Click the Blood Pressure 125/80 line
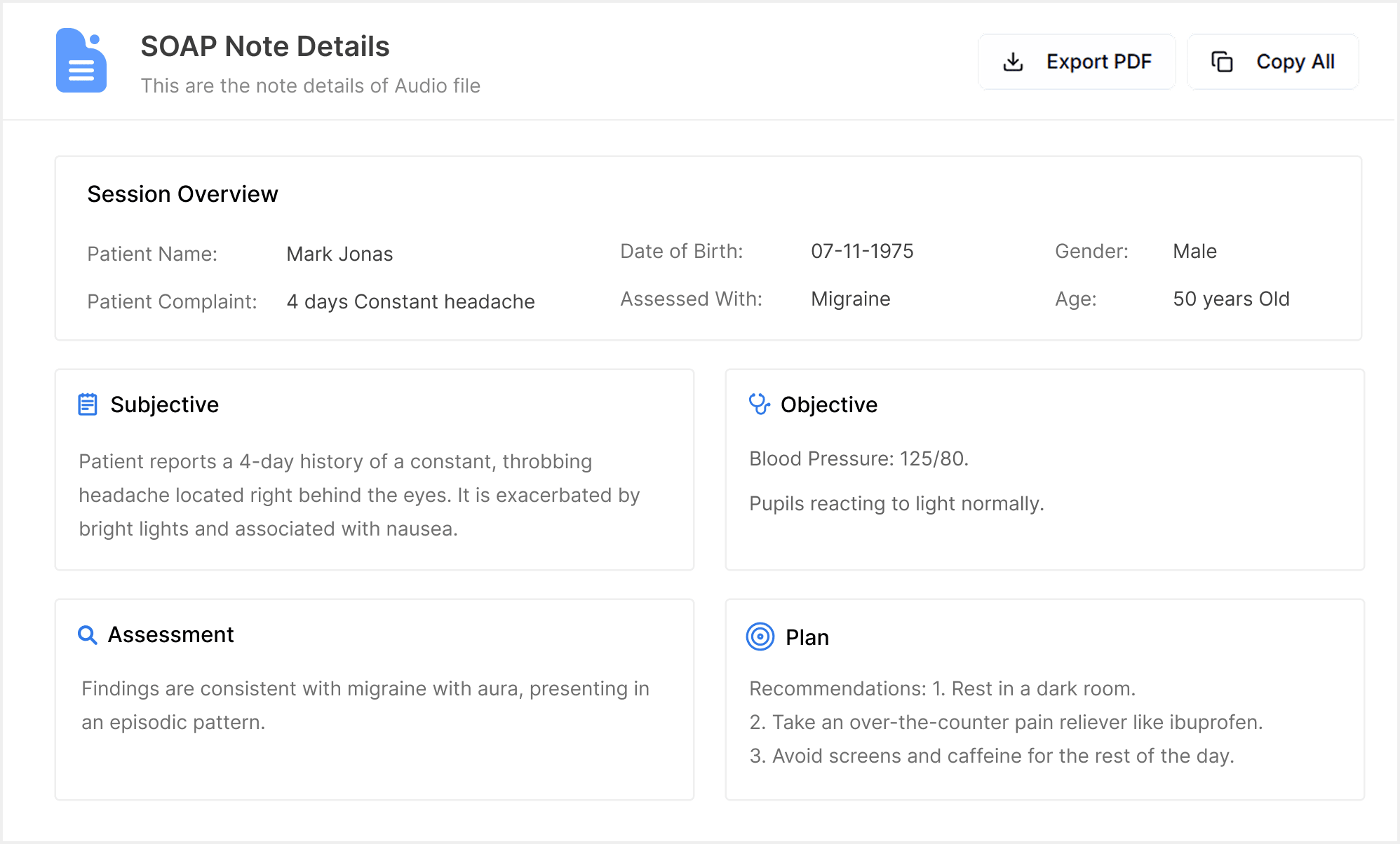Screen dimensions: 1400x844 859,458
